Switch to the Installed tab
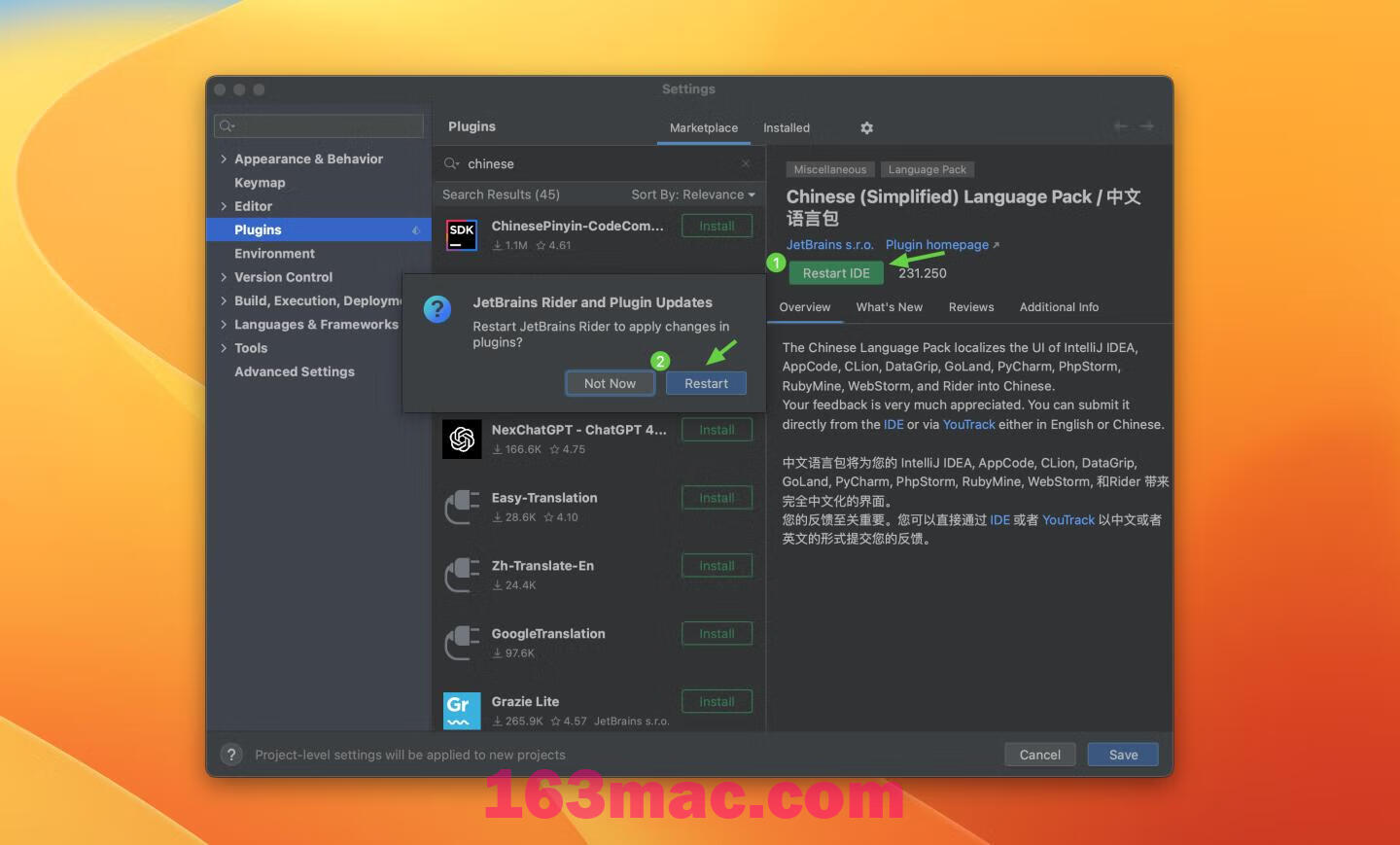The height and width of the screenshot is (845, 1400). pyautogui.click(x=787, y=127)
